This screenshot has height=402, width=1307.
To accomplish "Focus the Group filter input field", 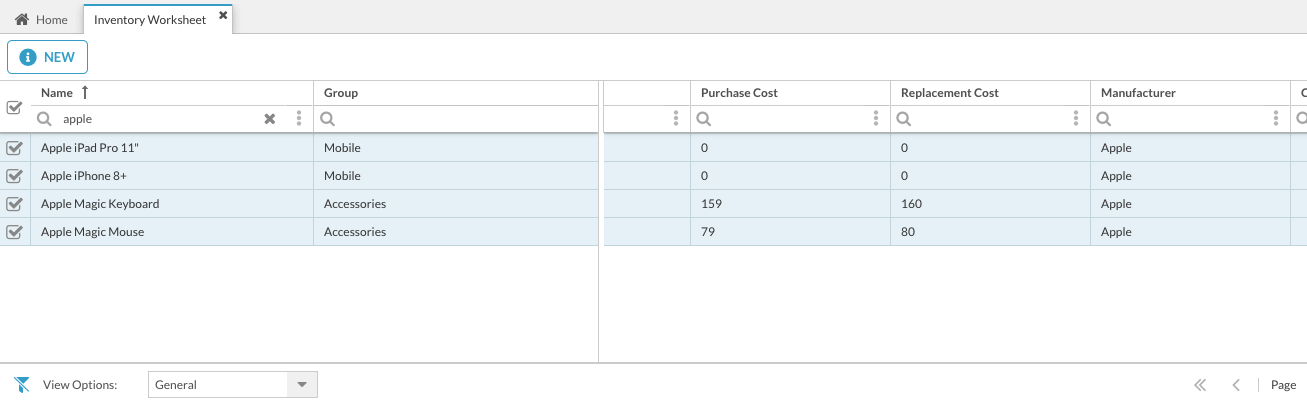I will tap(465, 119).
